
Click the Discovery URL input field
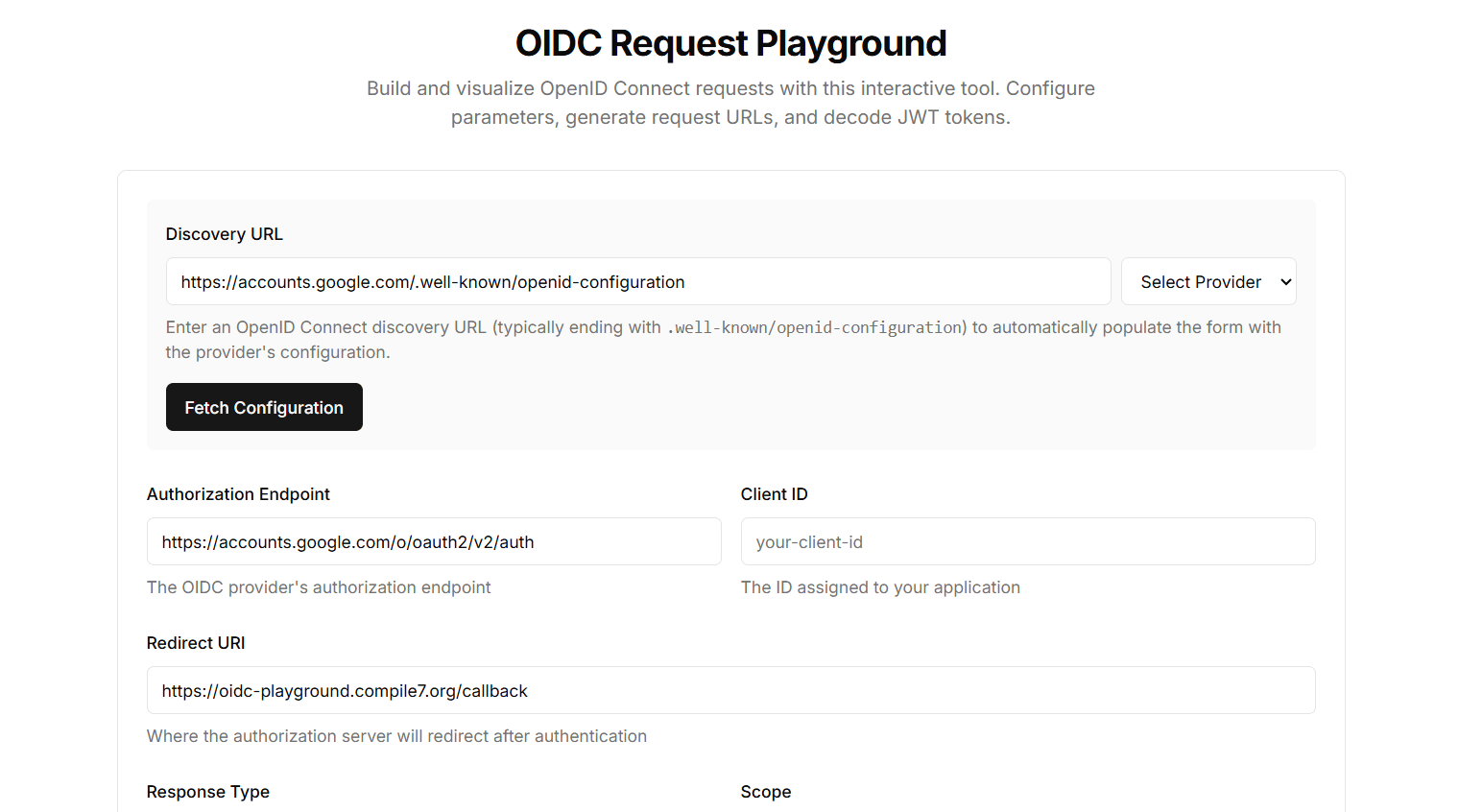pos(637,282)
